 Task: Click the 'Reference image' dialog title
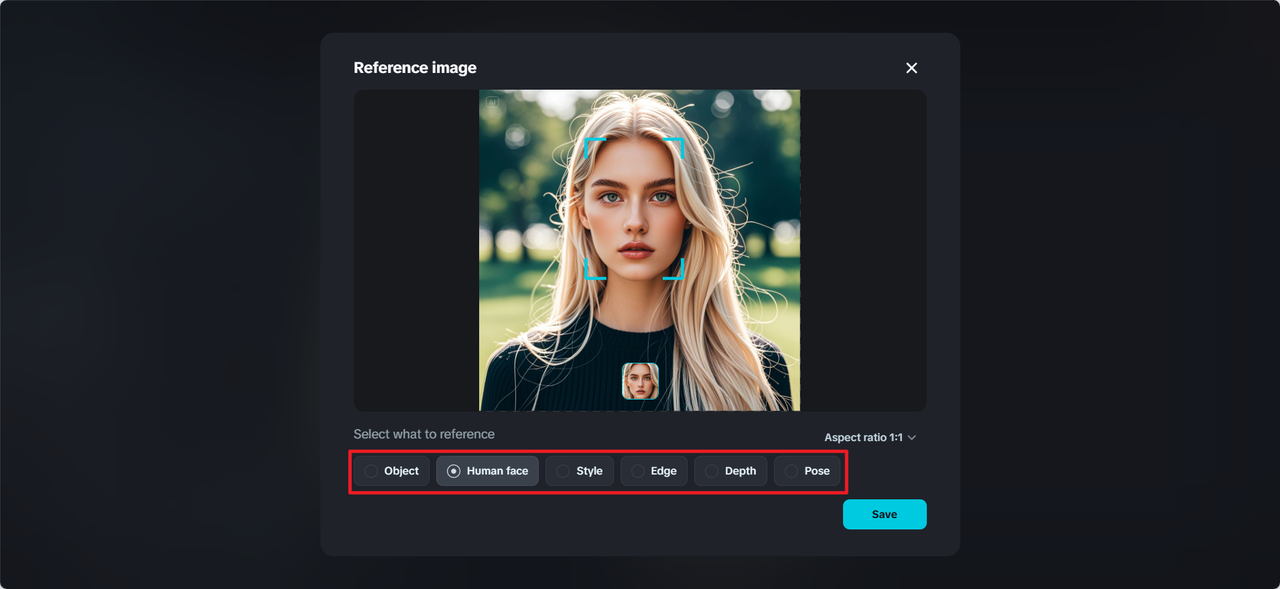pyautogui.click(x=415, y=68)
